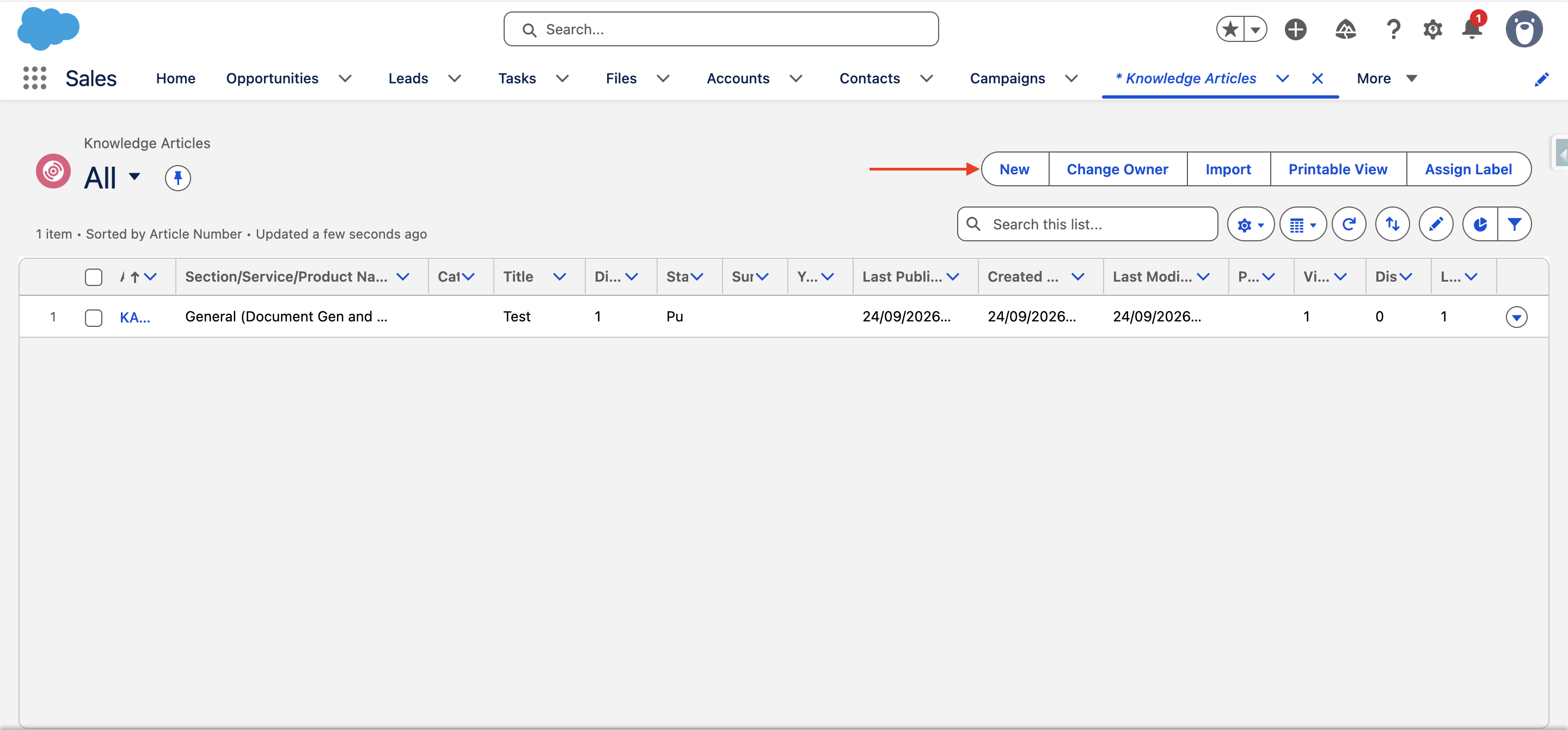1568x730 pixels.
Task: Open Opportunities tab dropdown chevron
Action: point(345,78)
